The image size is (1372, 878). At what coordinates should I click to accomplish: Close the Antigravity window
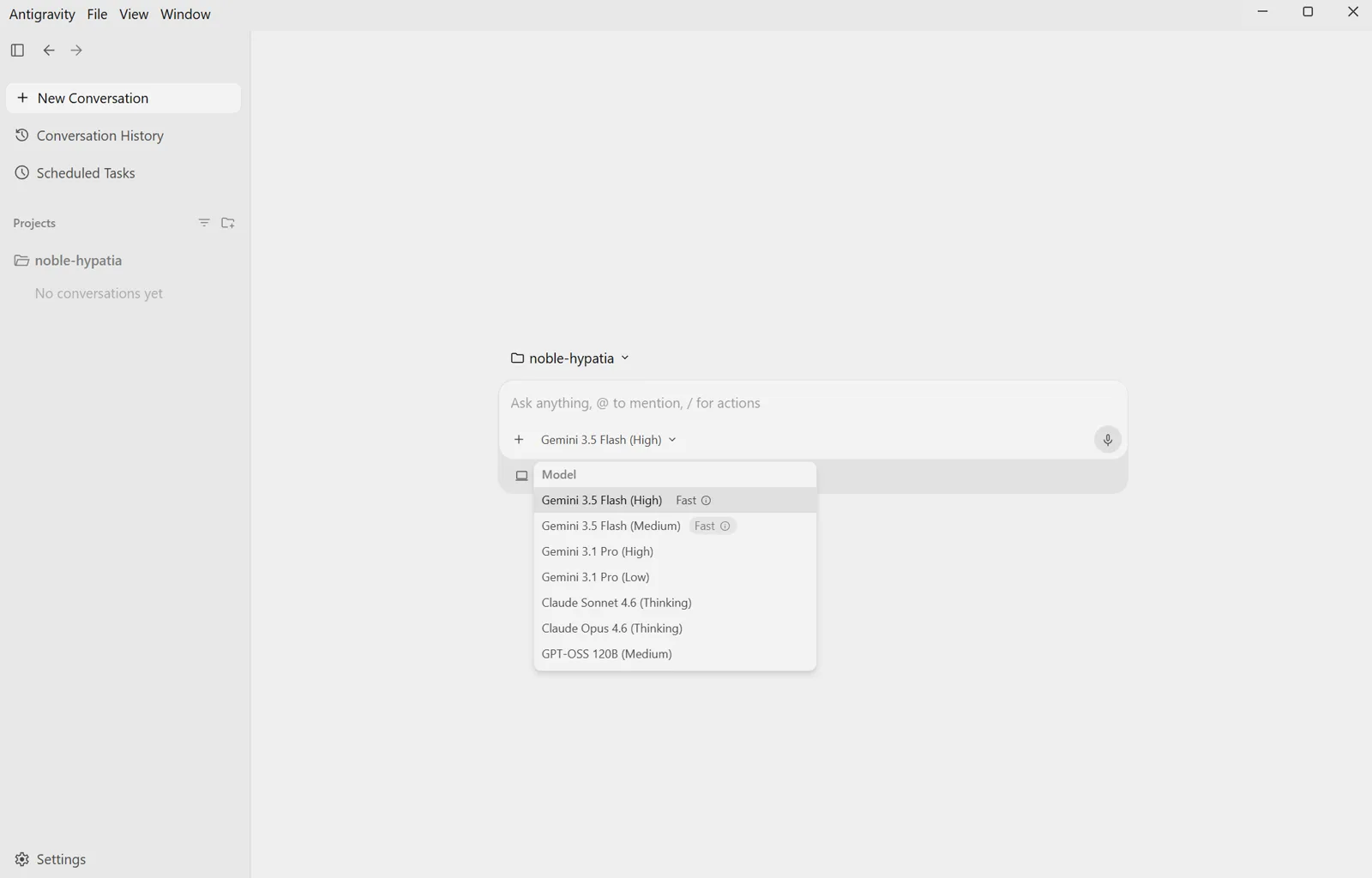click(1353, 12)
